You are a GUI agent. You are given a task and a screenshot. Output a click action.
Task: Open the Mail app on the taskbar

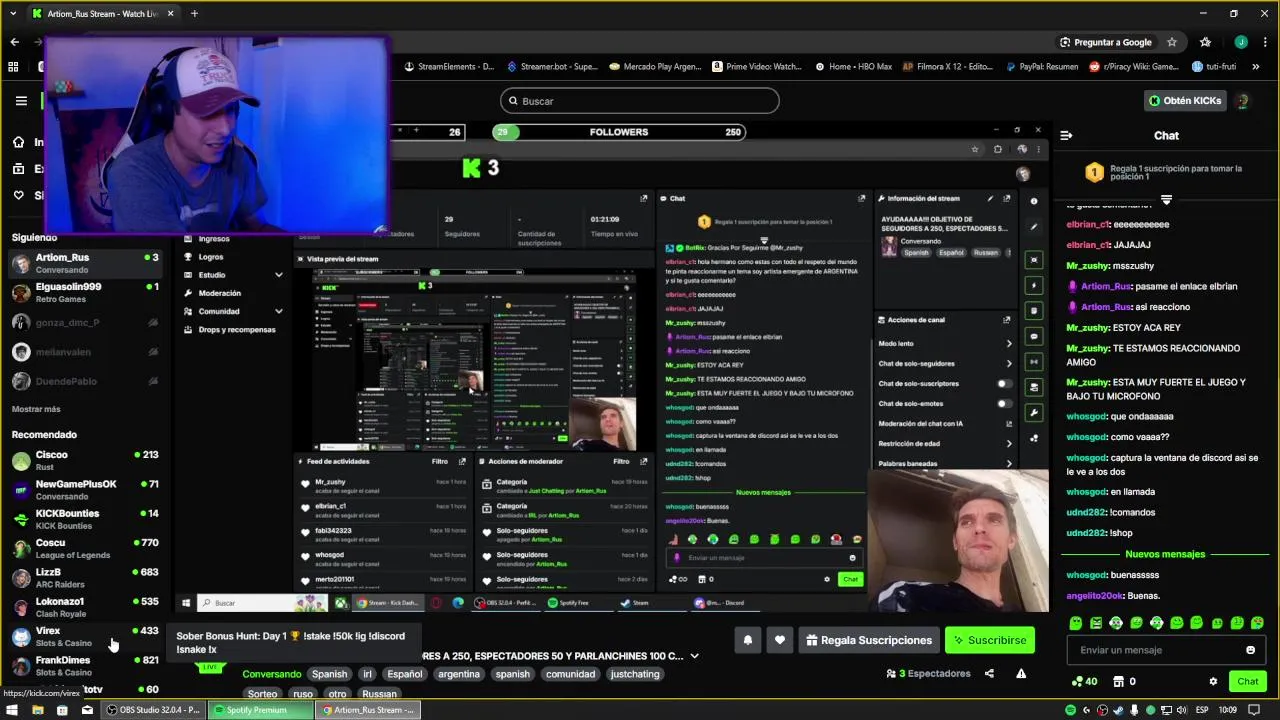(87, 710)
